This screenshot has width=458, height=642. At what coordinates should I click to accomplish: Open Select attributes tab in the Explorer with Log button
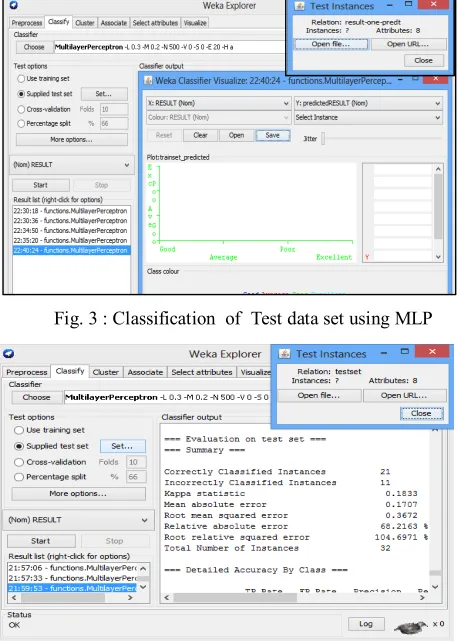(x=202, y=372)
